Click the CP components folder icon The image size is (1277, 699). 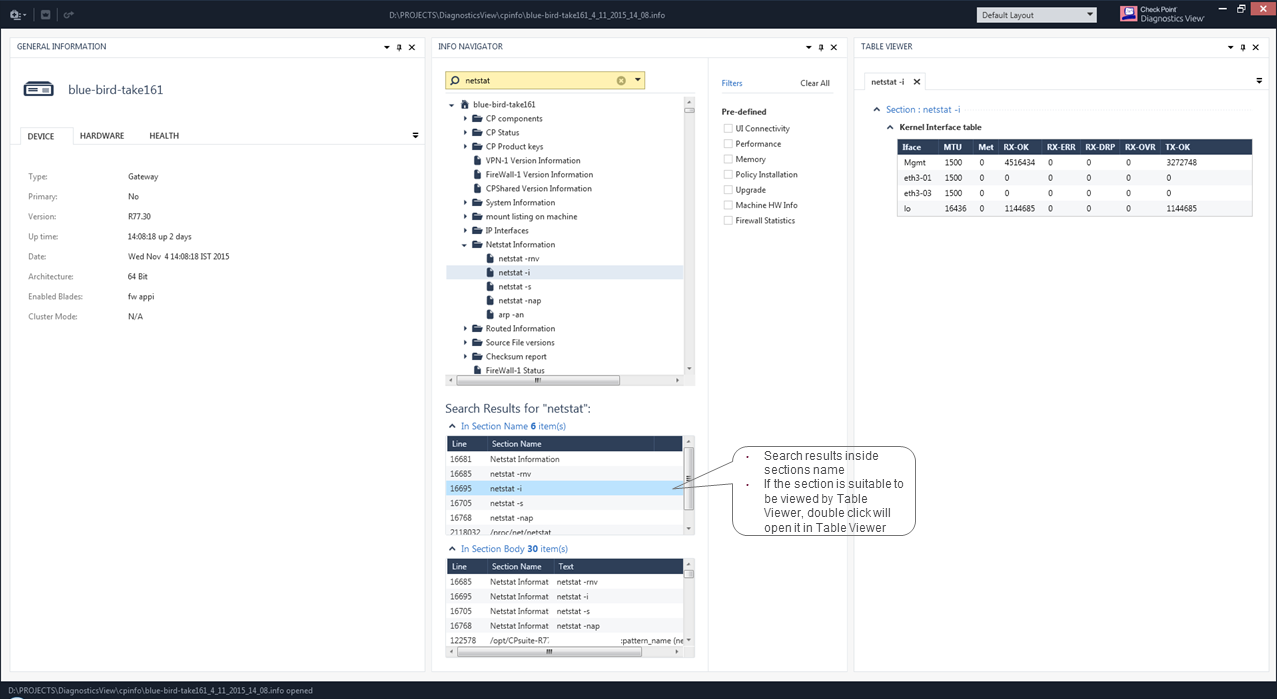(x=479, y=119)
